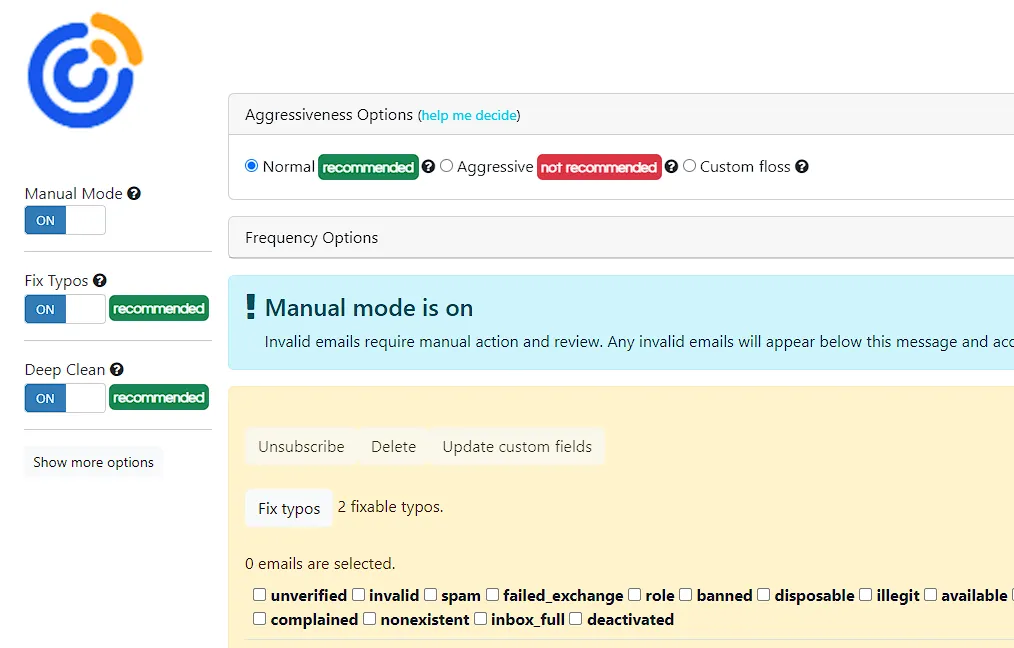Choose the Custom floss radio option
Screen dimensions: 1014x648
pyautogui.click(x=689, y=166)
